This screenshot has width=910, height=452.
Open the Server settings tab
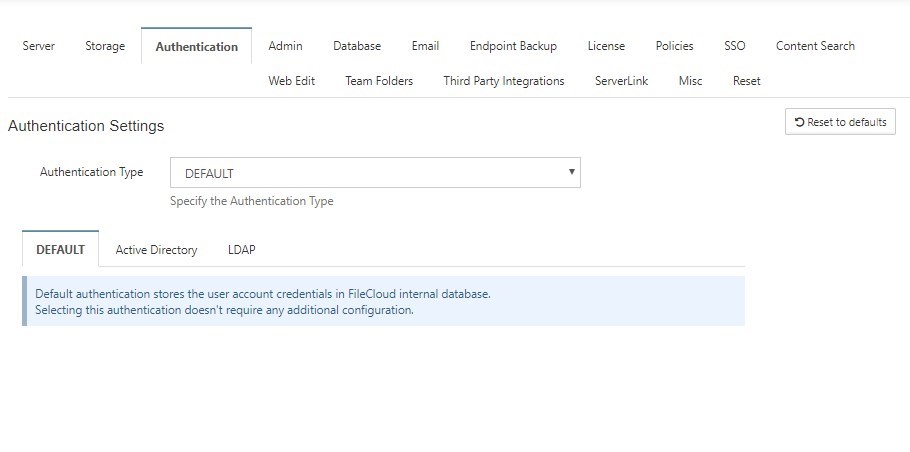tap(39, 46)
